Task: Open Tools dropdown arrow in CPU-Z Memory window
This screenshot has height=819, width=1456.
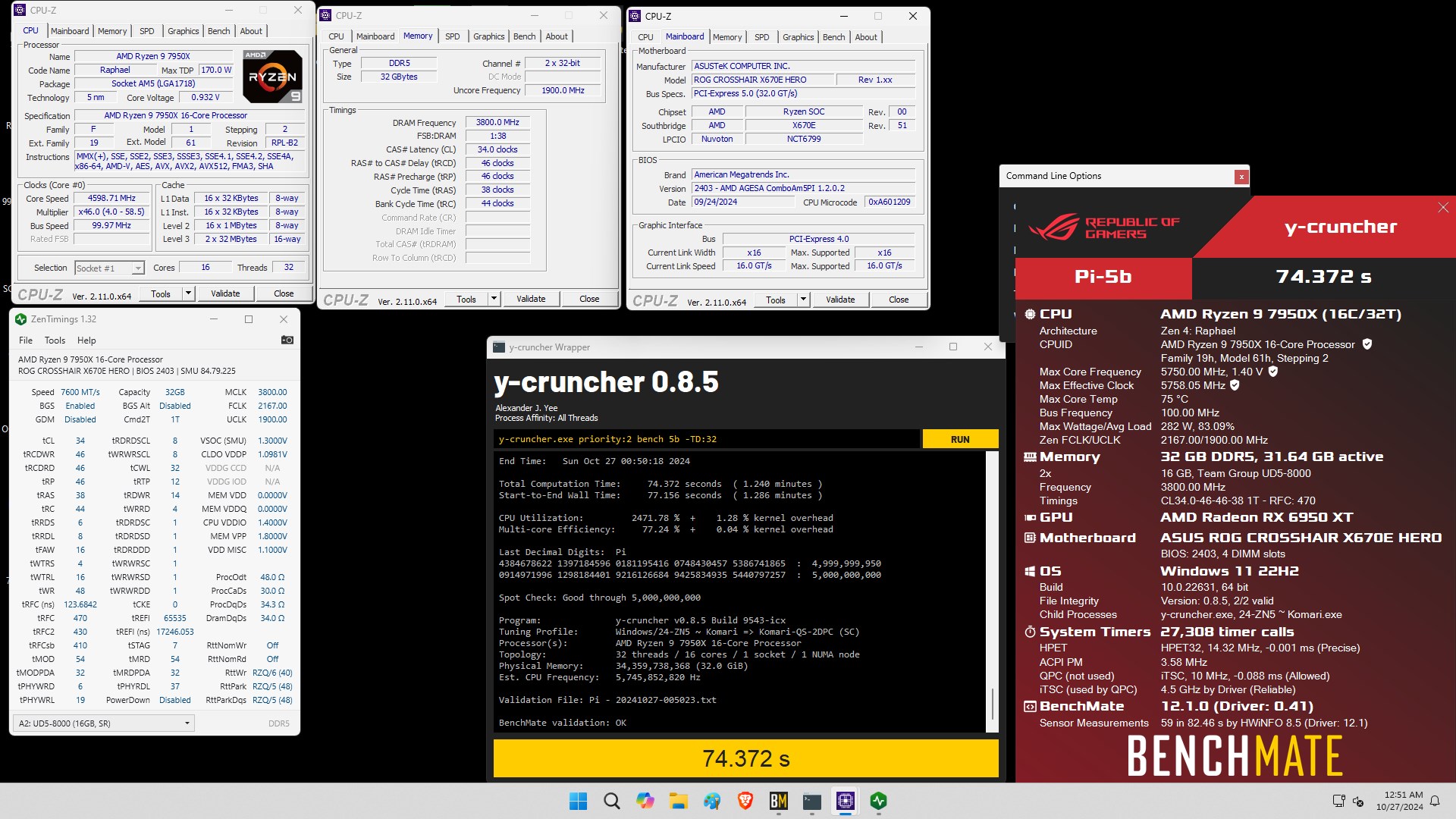Action: (494, 299)
